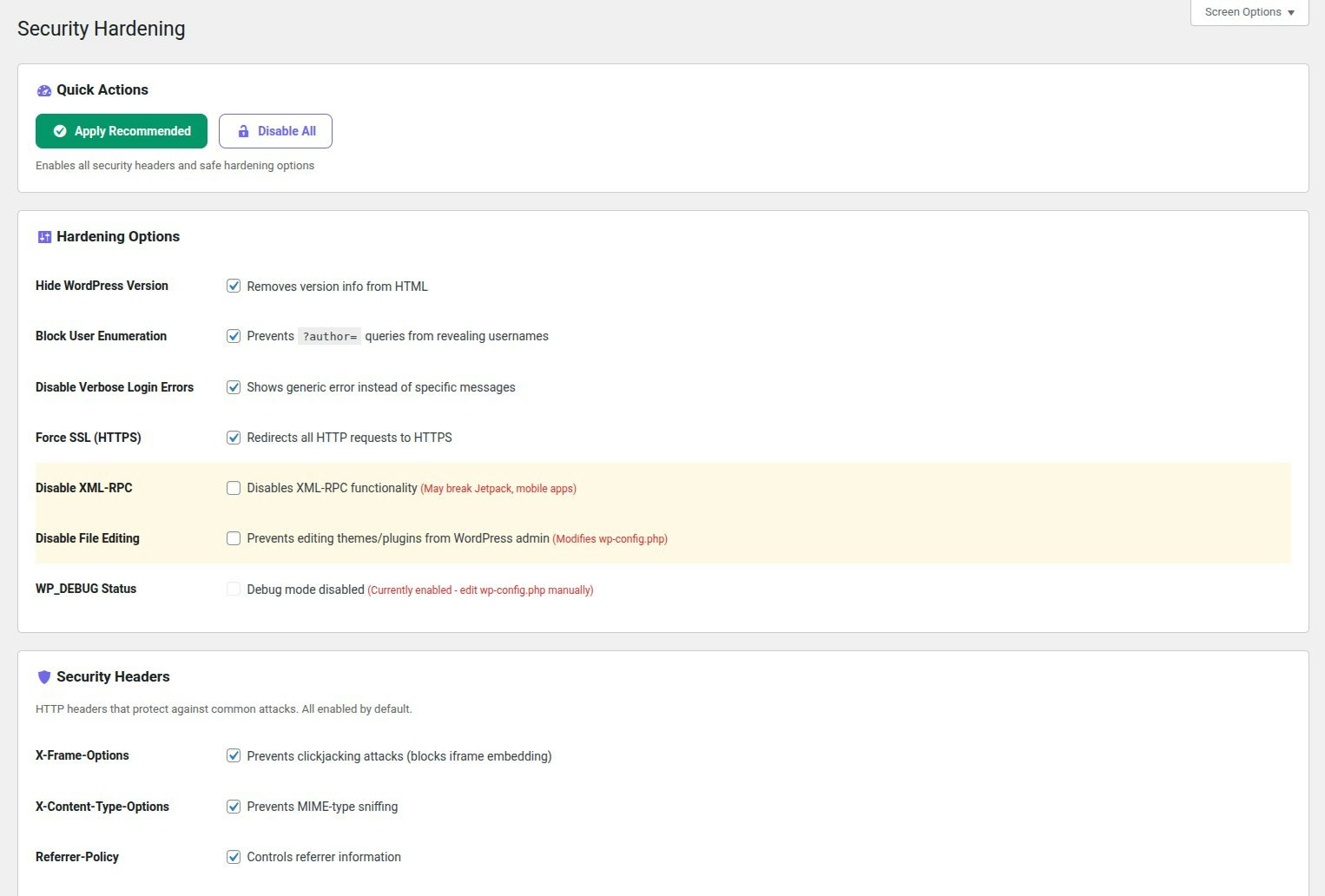Screen dimensions: 1325x896
Task: Click 'Currently enabled - edit wp-config.php manually' note
Action: point(480,590)
